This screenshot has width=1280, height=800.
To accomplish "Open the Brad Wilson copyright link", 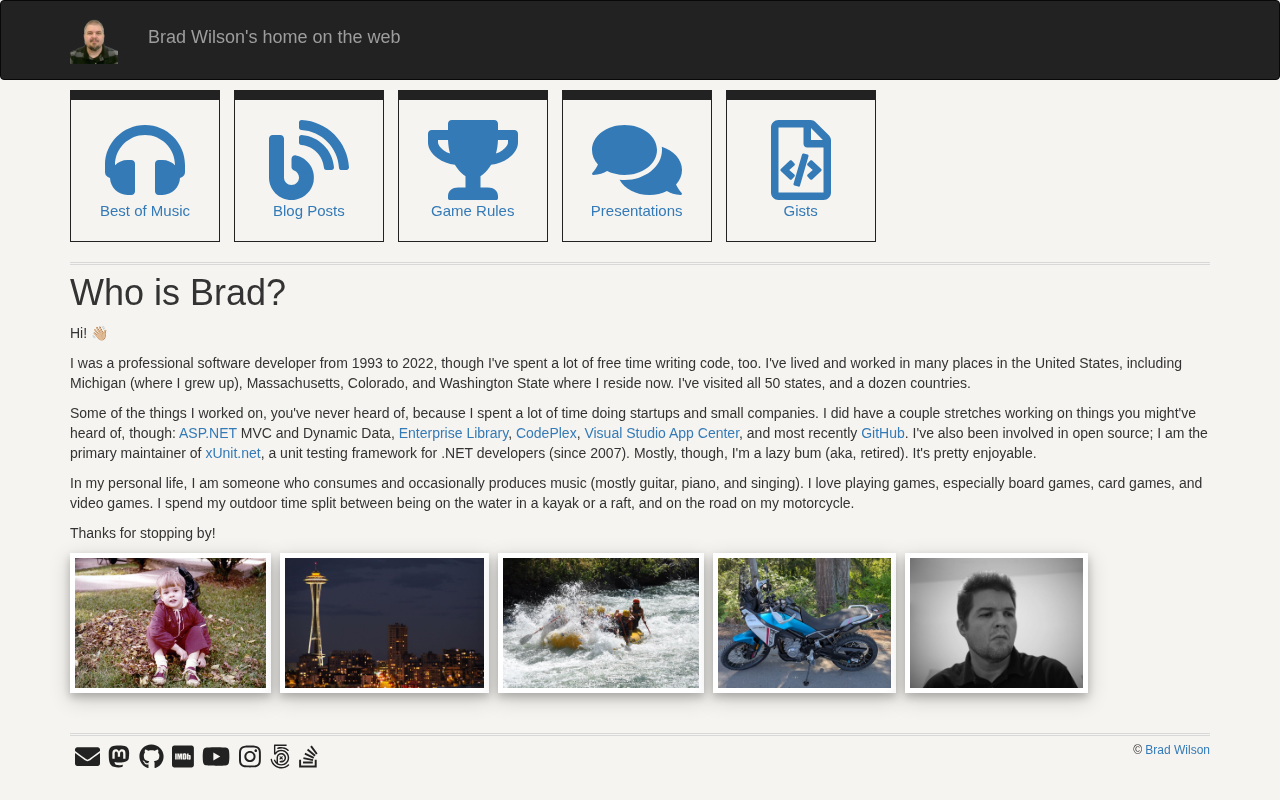I will coord(1177,750).
